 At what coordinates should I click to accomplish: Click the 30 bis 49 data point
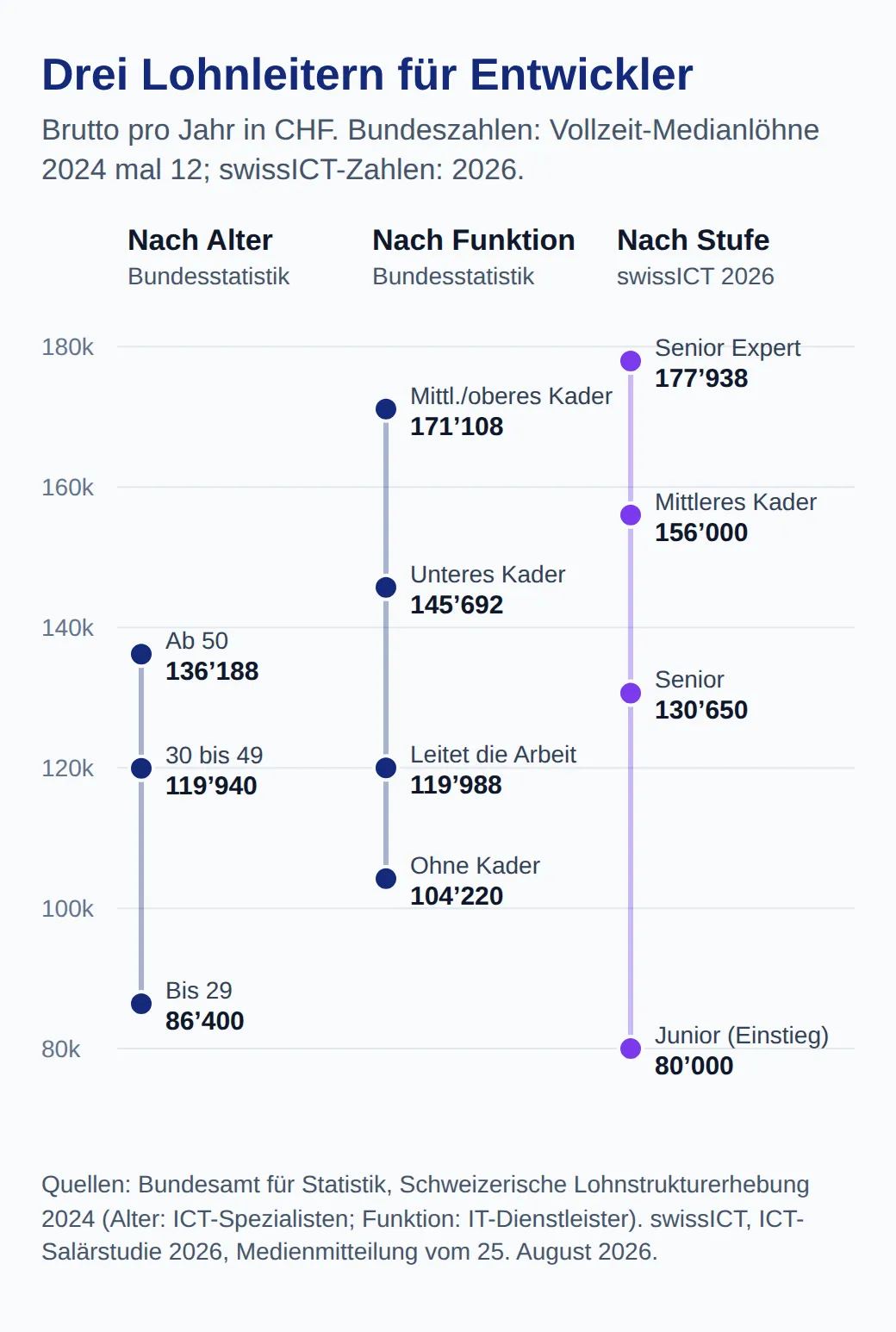coord(141,769)
